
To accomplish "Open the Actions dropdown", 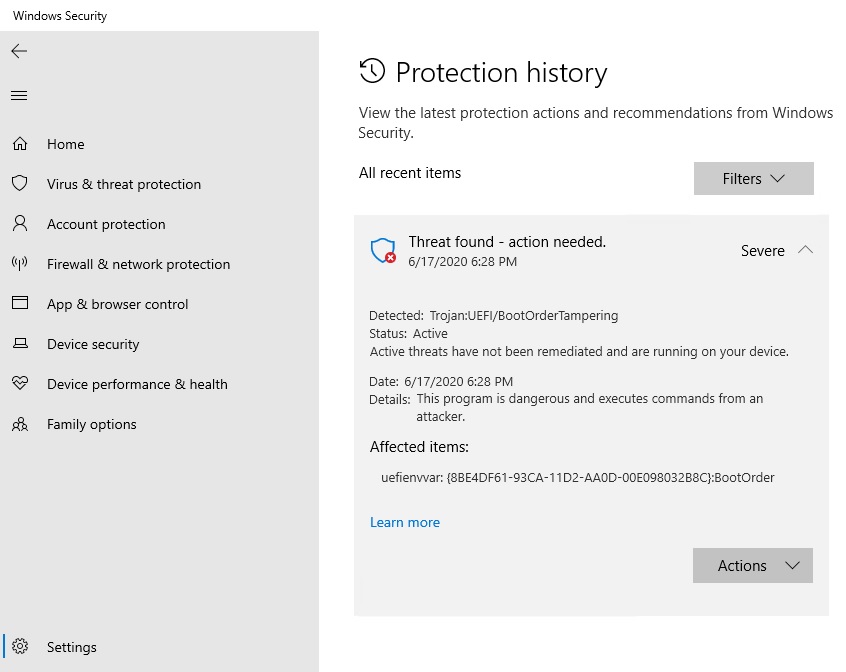I will coord(752,566).
